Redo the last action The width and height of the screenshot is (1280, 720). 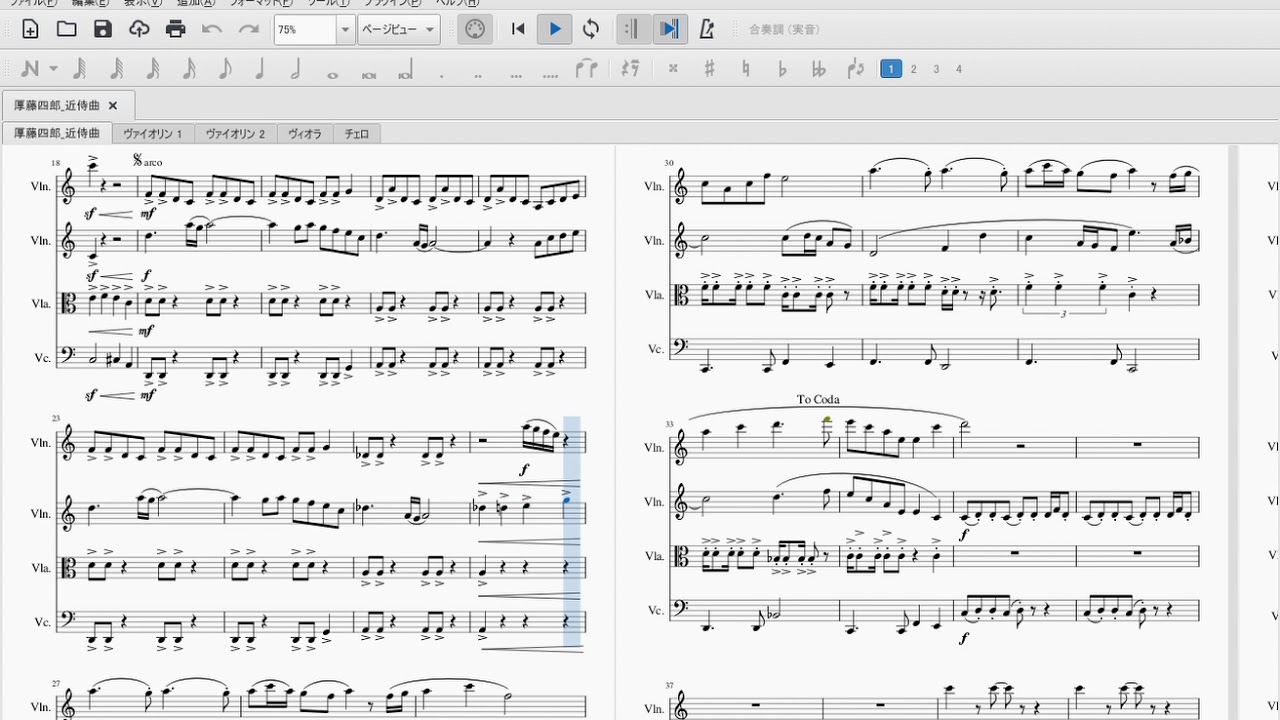point(249,29)
